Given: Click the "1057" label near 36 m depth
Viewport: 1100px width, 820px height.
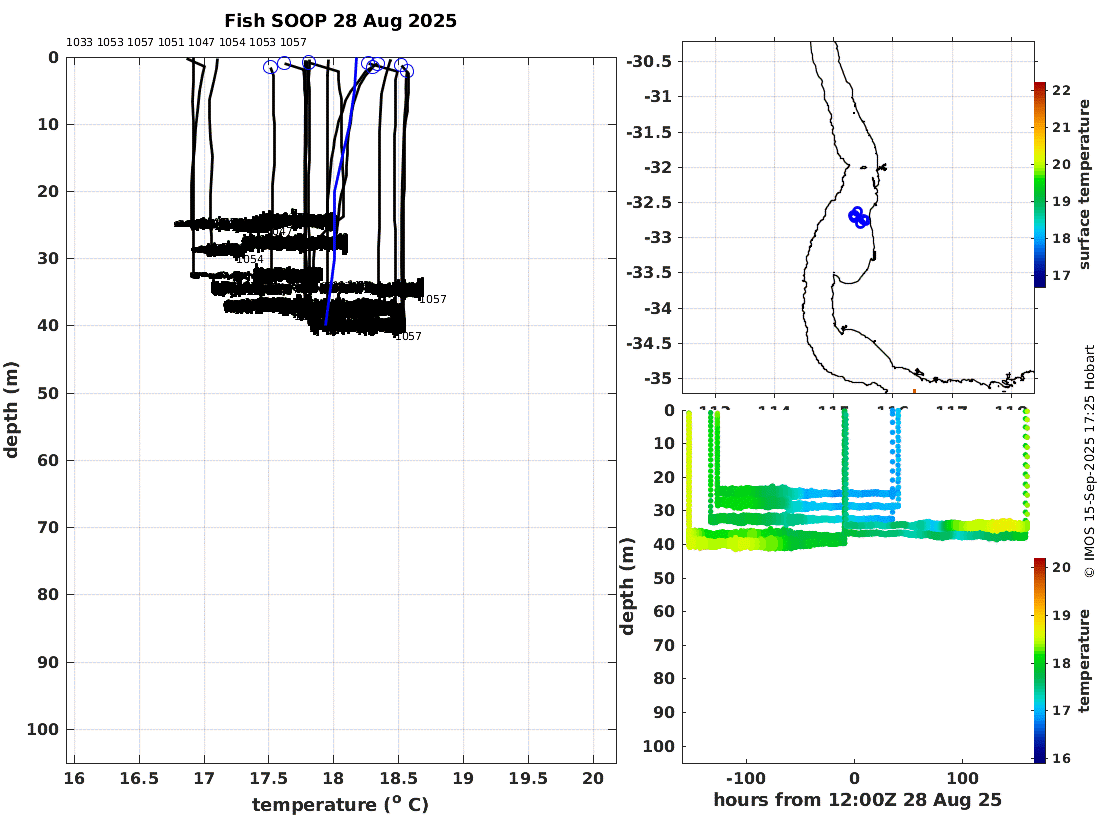Looking at the screenshot, I should point(433,300).
